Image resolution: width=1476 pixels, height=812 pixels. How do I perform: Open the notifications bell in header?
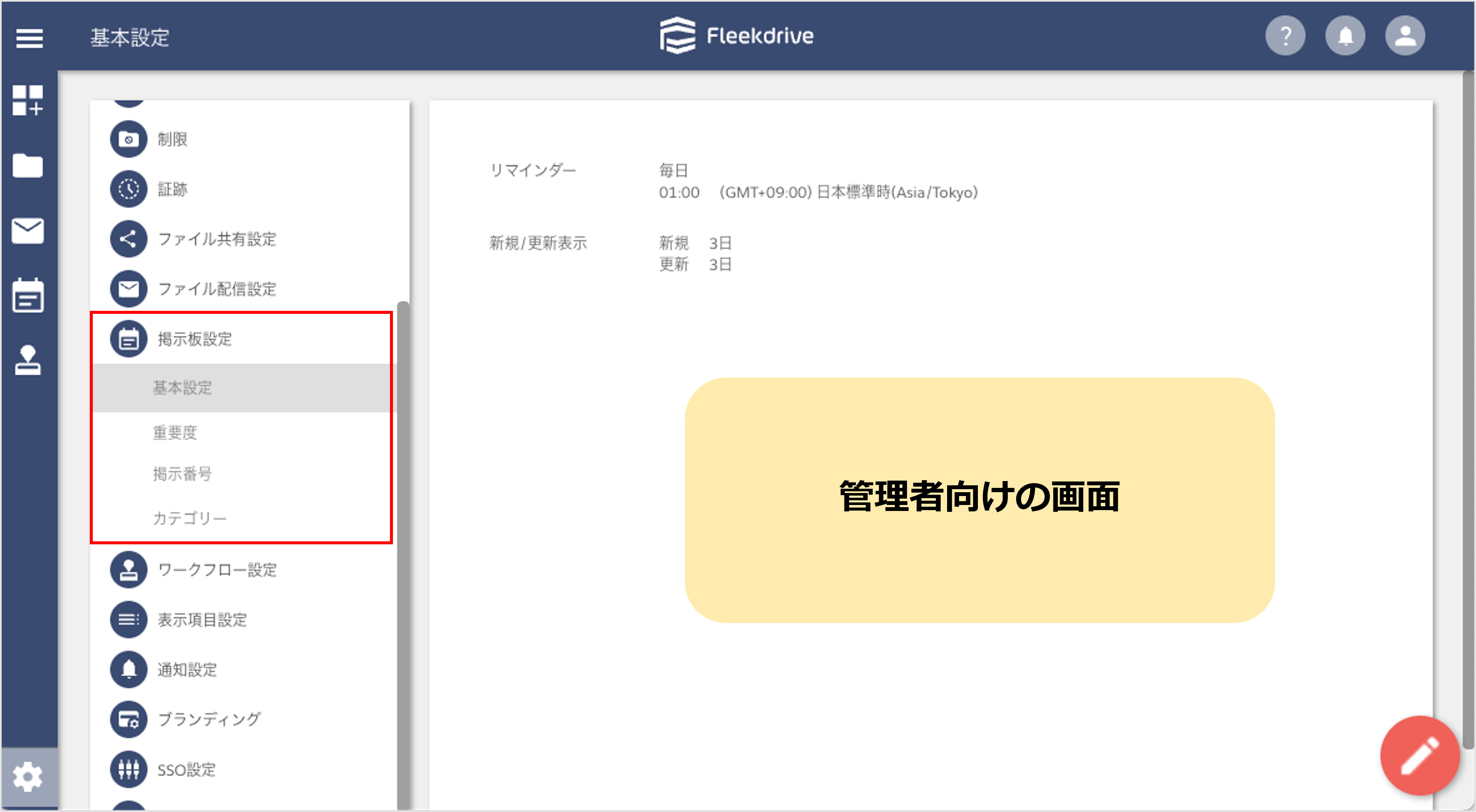coord(1345,35)
